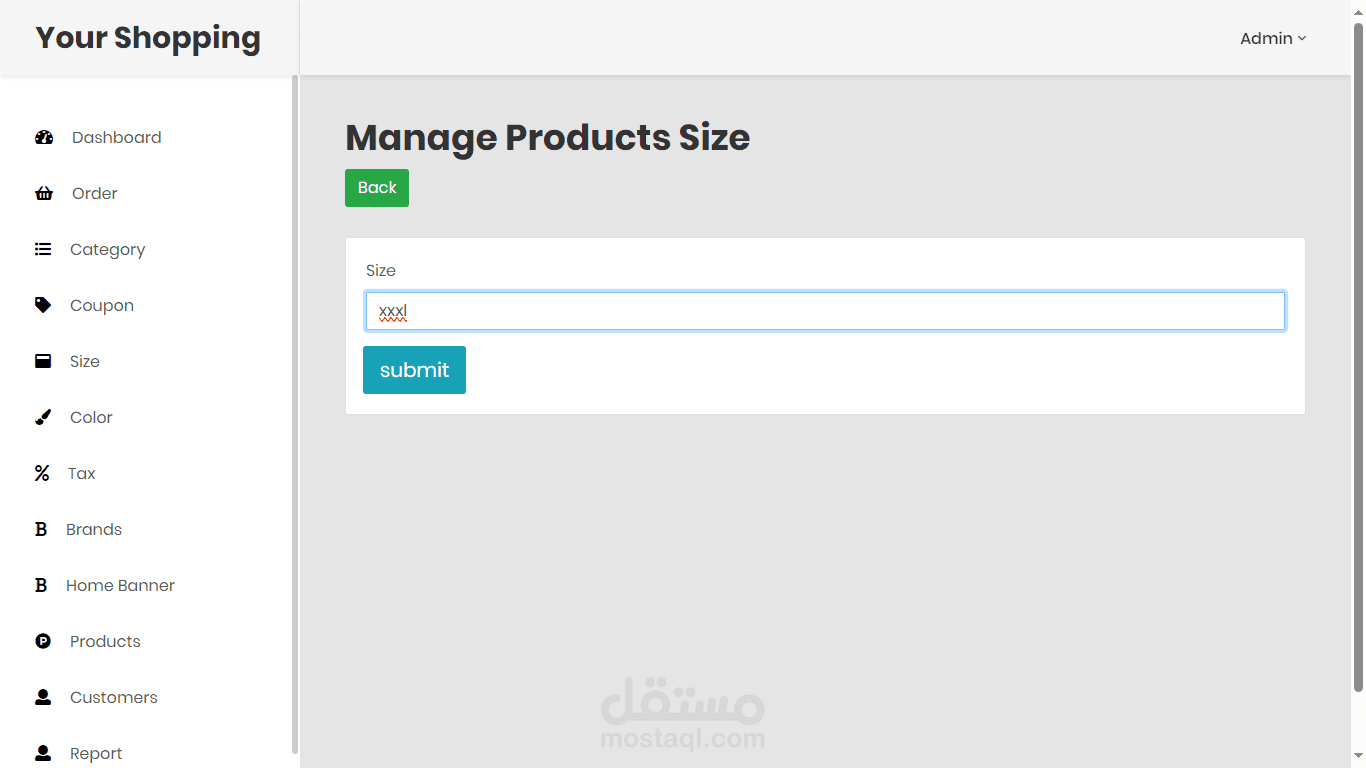Click the Your Shopping logo title
Viewport: 1366px width, 768px height.
click(148, 38)
